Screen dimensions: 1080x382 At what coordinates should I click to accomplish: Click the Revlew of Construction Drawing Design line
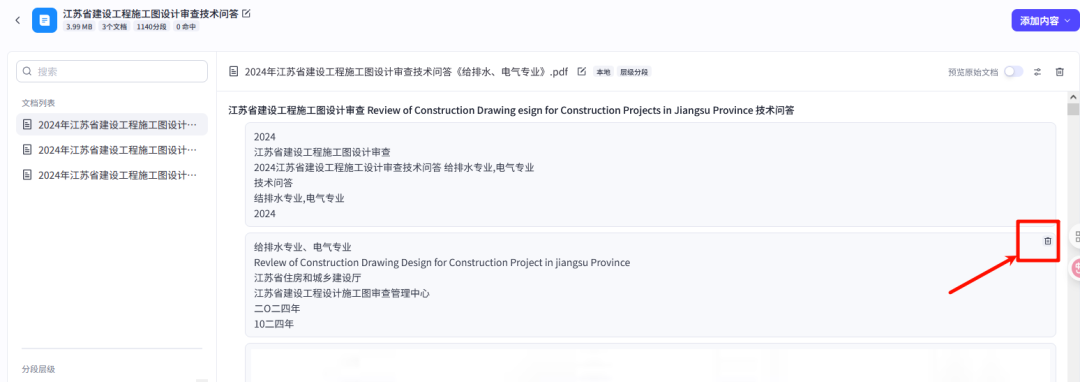tap(442, 262)
